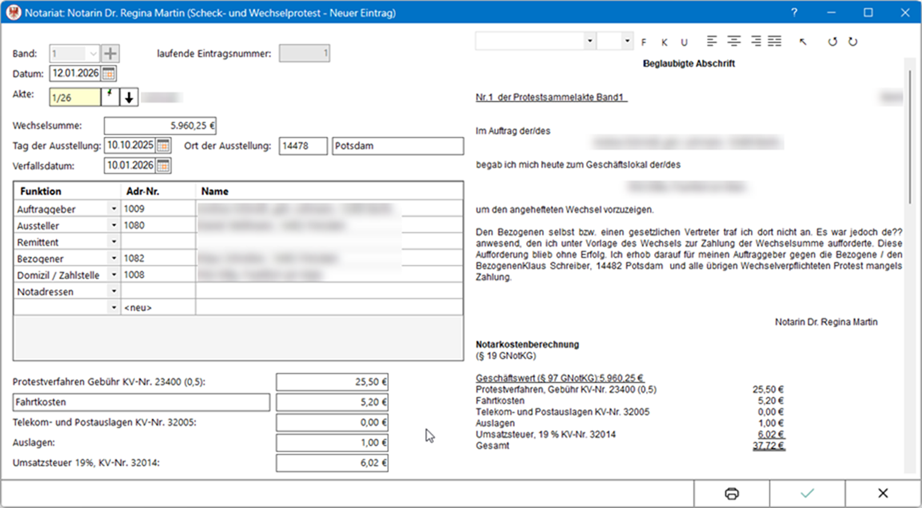The height and width of the screenshot is (508, 922).
Task: Click the Verfallsdatum date field
Action: point(130,166)
